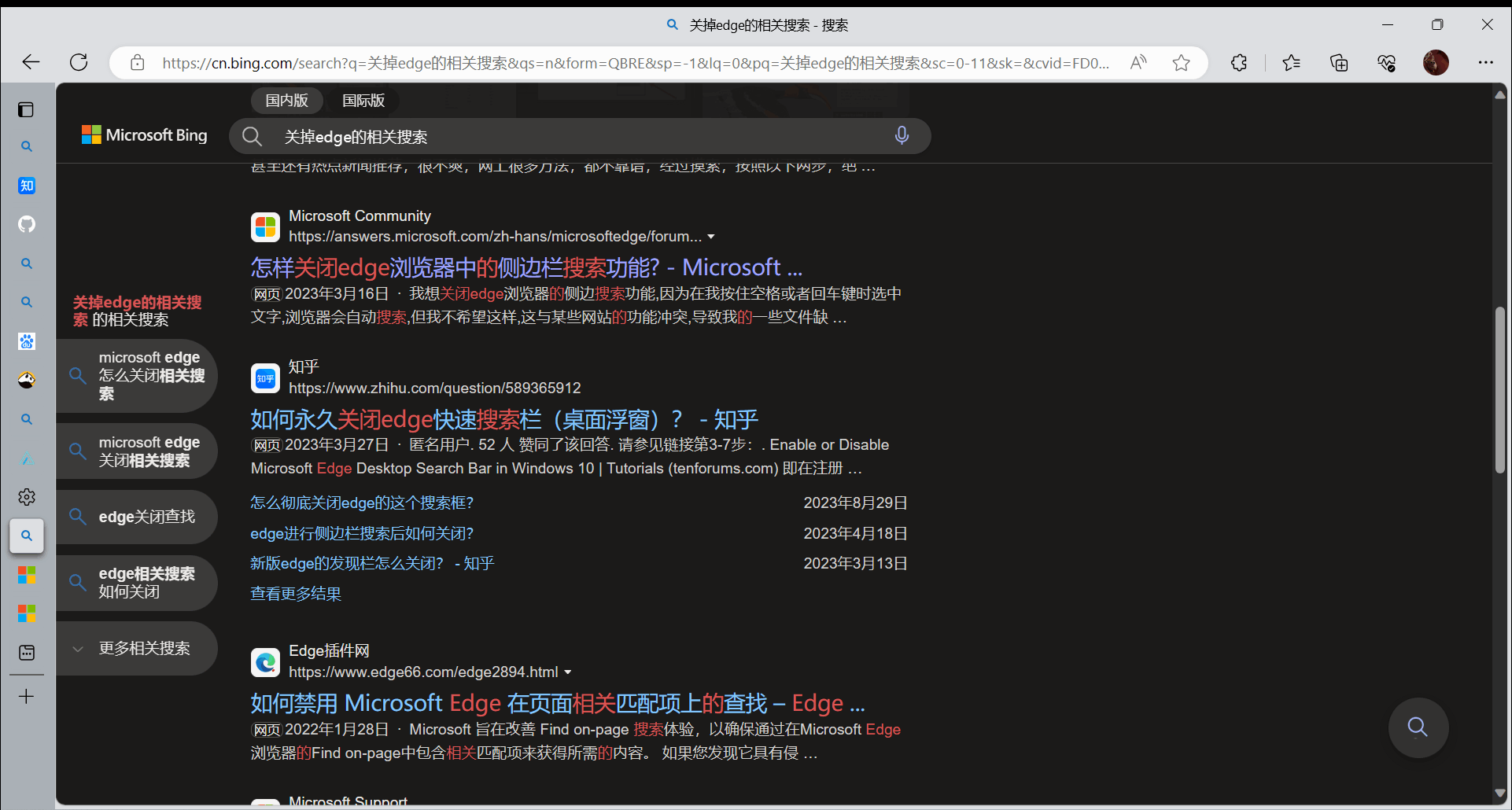Open Browser essentials heart icon
The width and height of the screenshot is (1512, 810).
click(x=1387, y=63)
